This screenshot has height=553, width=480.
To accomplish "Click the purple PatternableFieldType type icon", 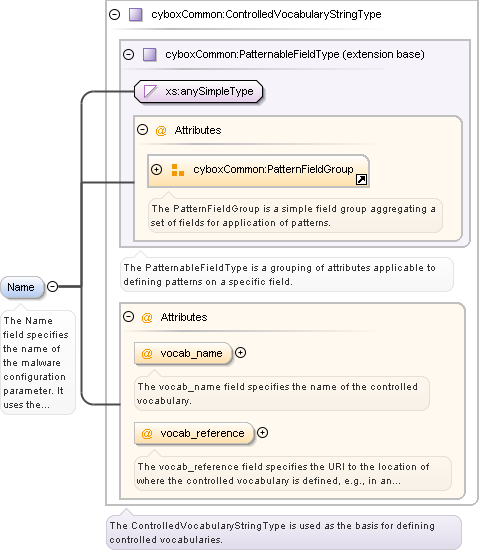I will pyautogui.click(x=150, y=55).
